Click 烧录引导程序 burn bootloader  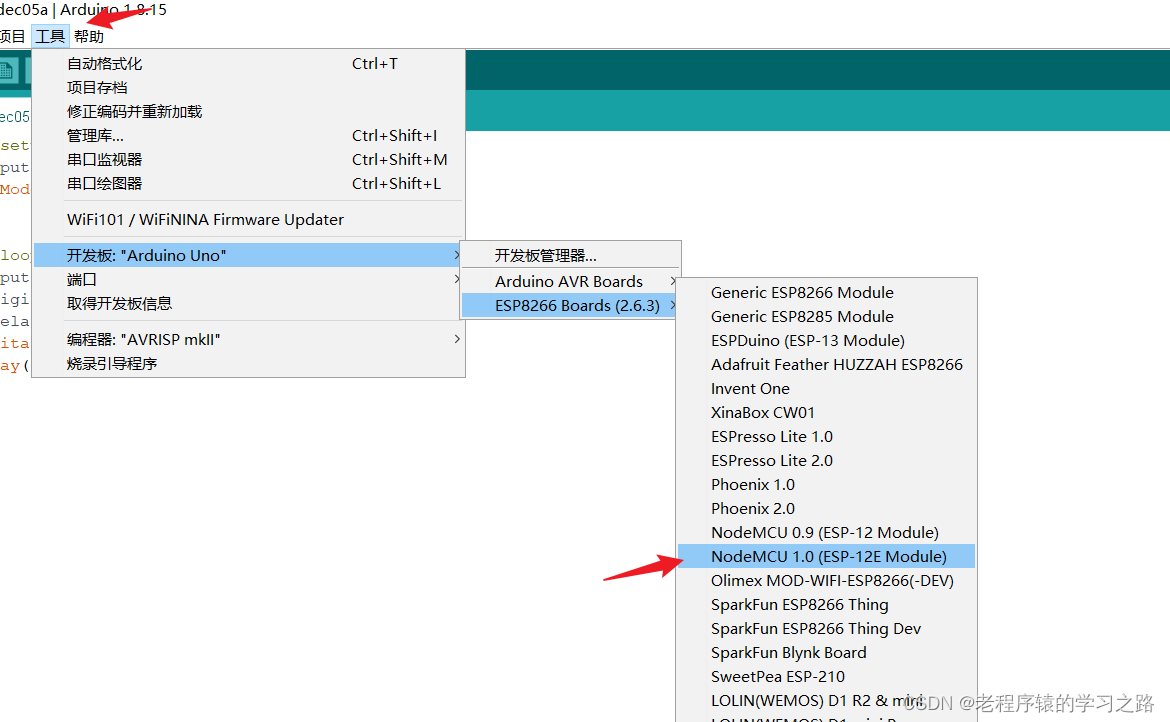pyautogui.click(x=249, y=363)
